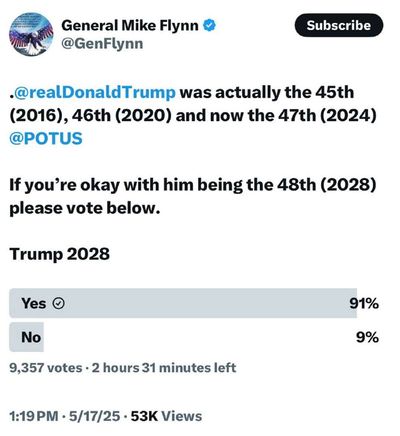The height and width of the screenshot is (436, 400).
Task: Open the @POTUS mention link
Action: (x=46, y=138)
